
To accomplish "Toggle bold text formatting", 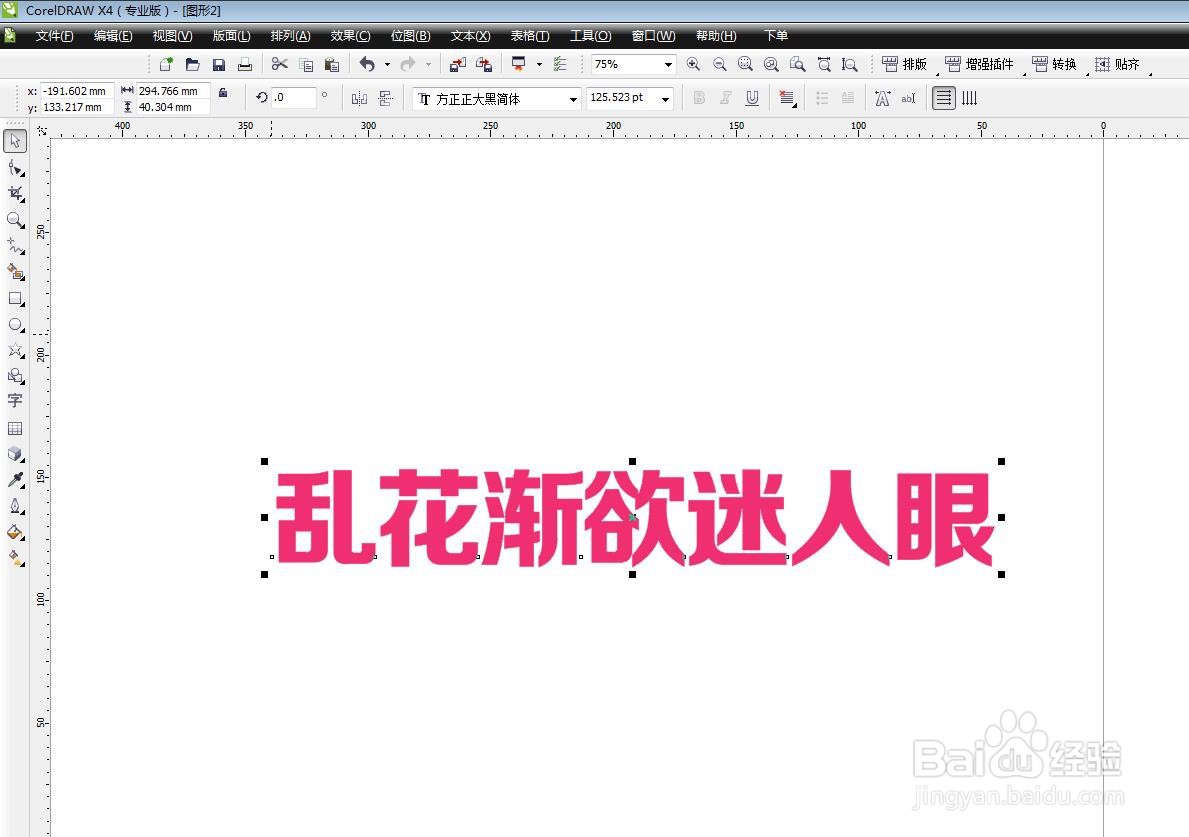I will click(x=699, y=98).
